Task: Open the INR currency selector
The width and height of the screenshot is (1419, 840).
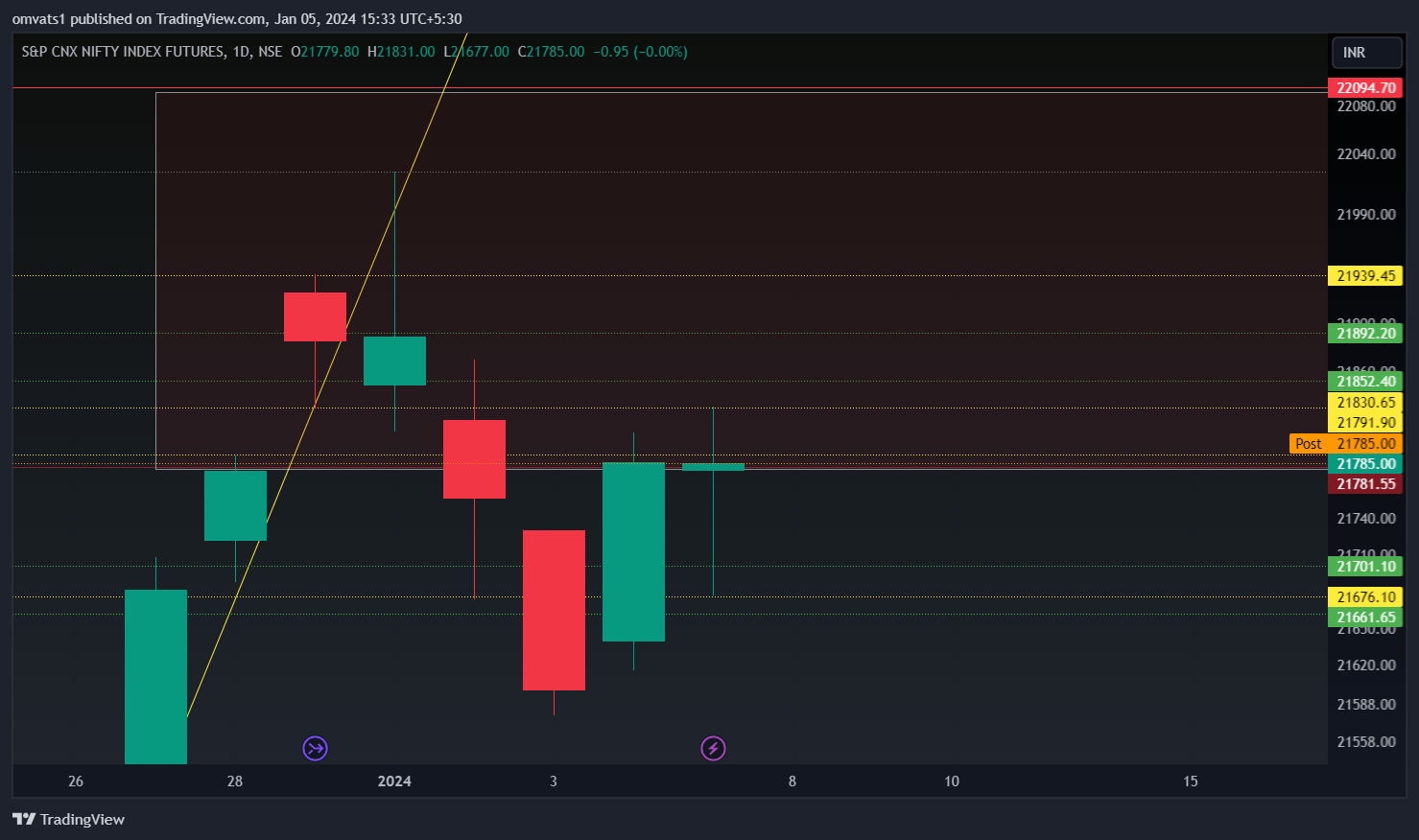Action: tap(1367, 53)
